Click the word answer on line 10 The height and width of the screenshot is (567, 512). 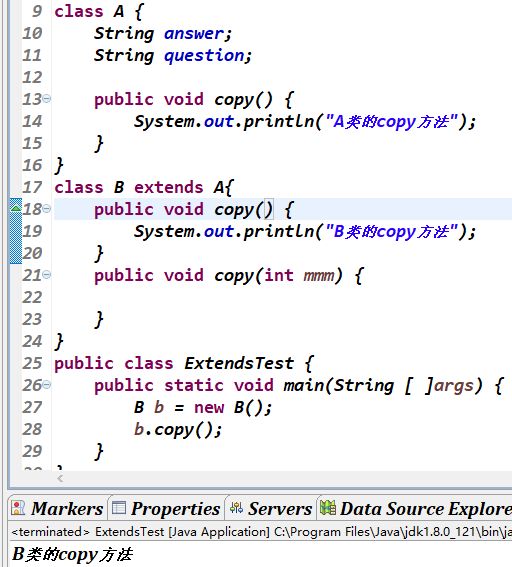194,34
